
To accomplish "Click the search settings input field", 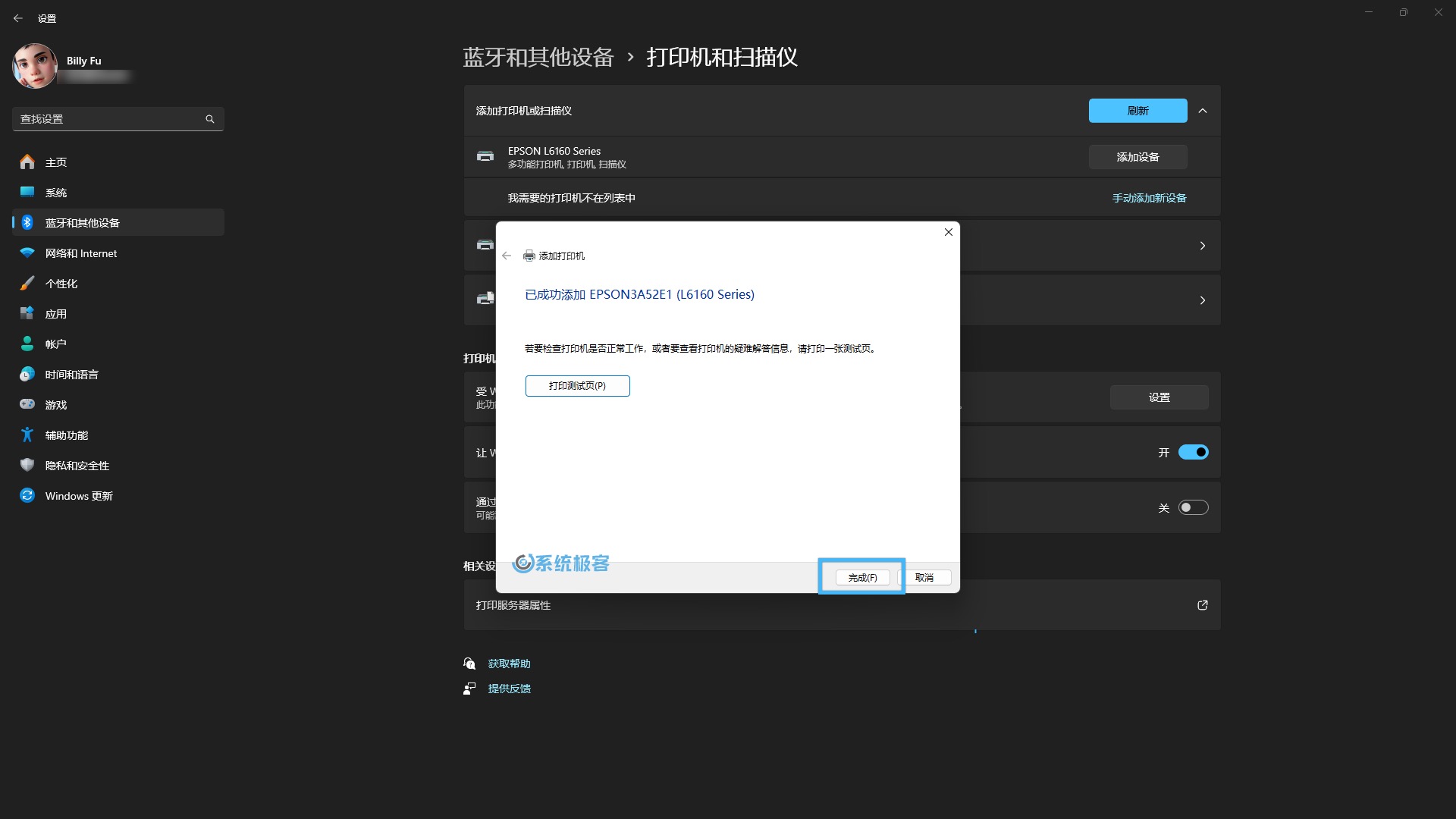I will click(x=118, y=119).
